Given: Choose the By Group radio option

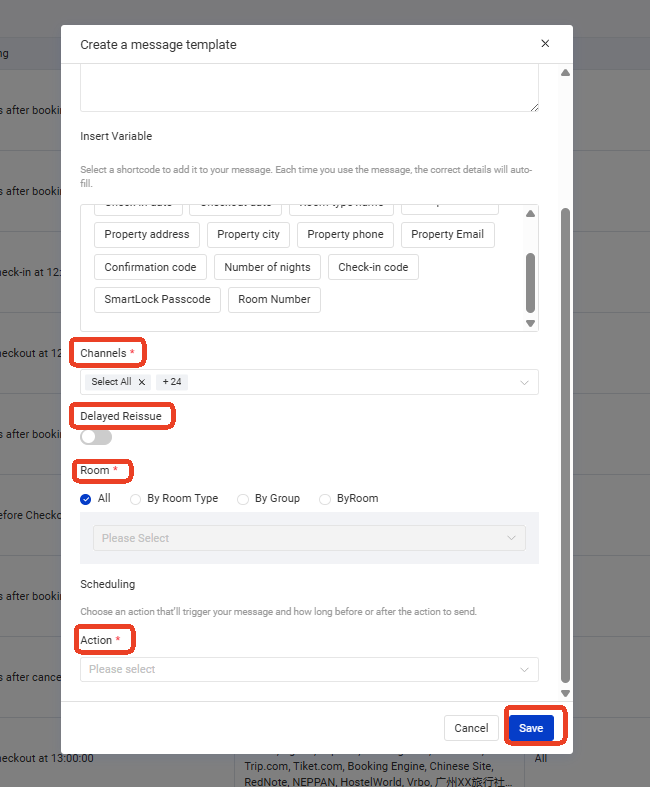Looking at the screenshot, I should (x=242, y=499).
